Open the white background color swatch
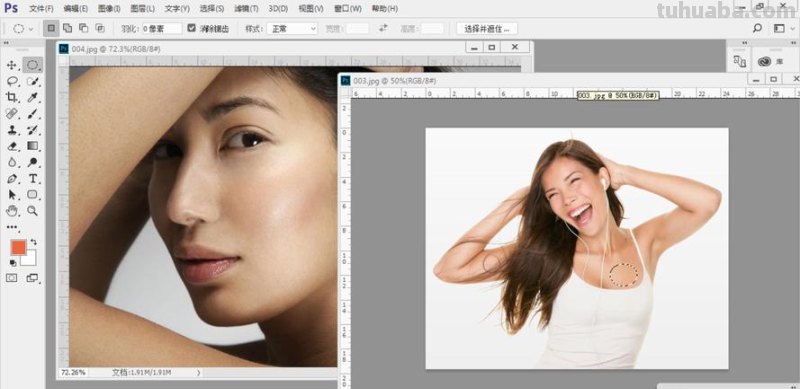The width and height of the screenshot is (800, 389). point(32,260)
